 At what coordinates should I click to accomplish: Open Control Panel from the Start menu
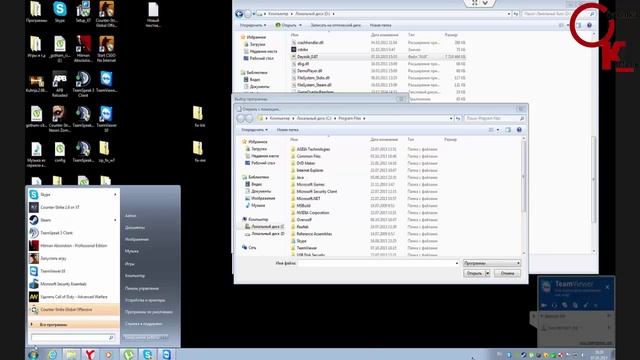click(142, 288)
